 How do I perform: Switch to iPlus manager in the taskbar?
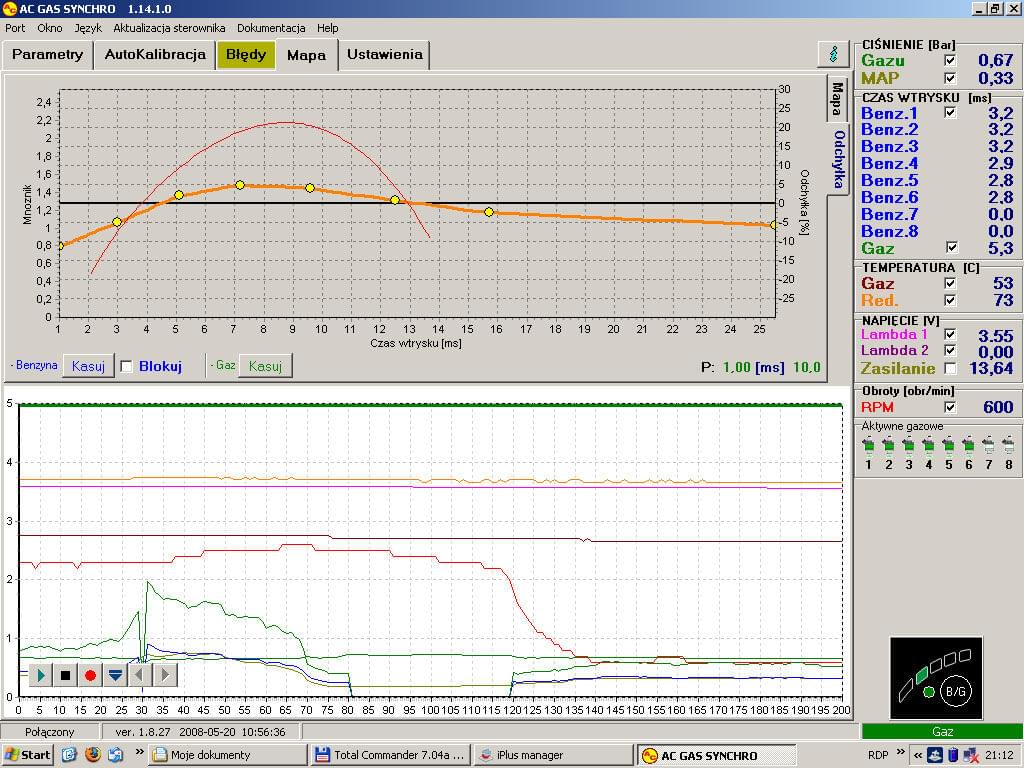point(552,755)
